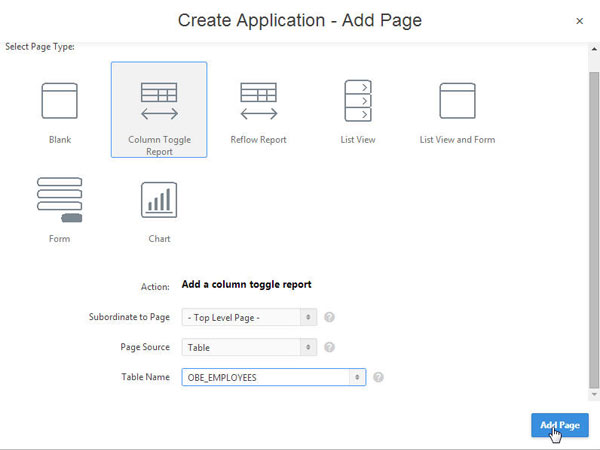Viewport: 600px width, 450px height.
Task: Select the Form page type icon
Action: coord(60,200)
